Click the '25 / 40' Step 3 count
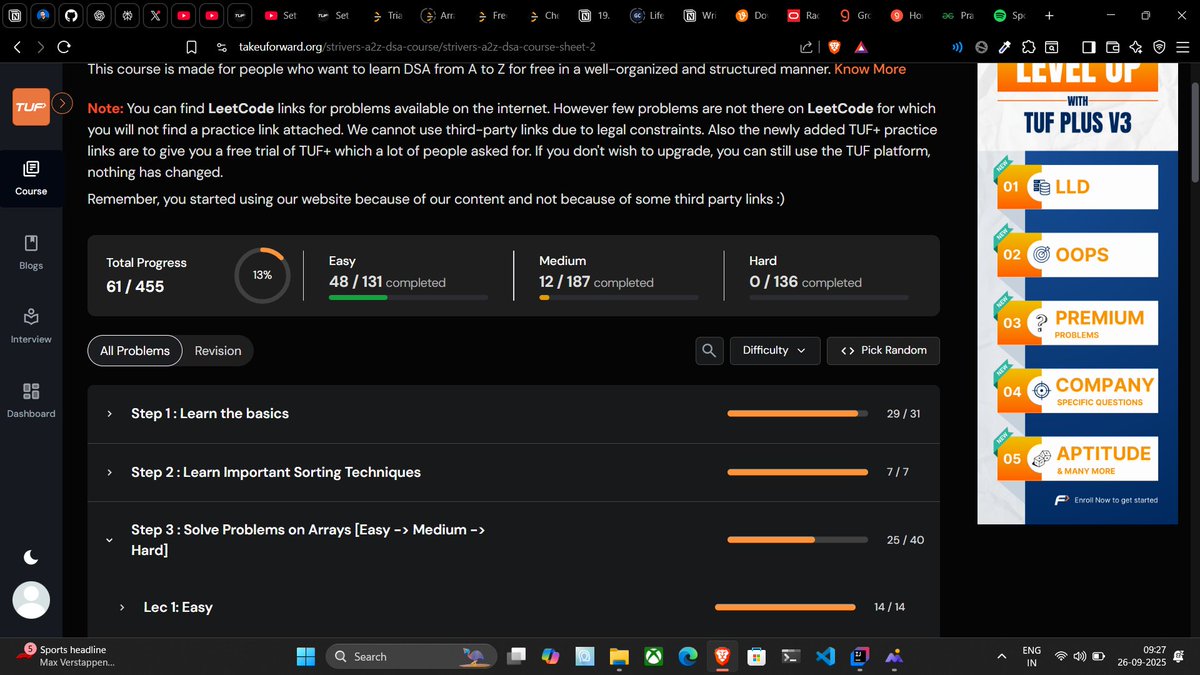This screenshot has width=1200, height=675. [905, 540]
